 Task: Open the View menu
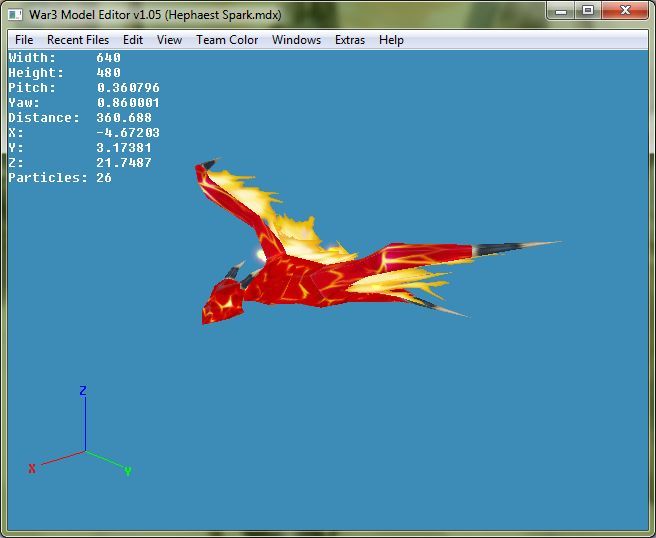pos(169,40)
